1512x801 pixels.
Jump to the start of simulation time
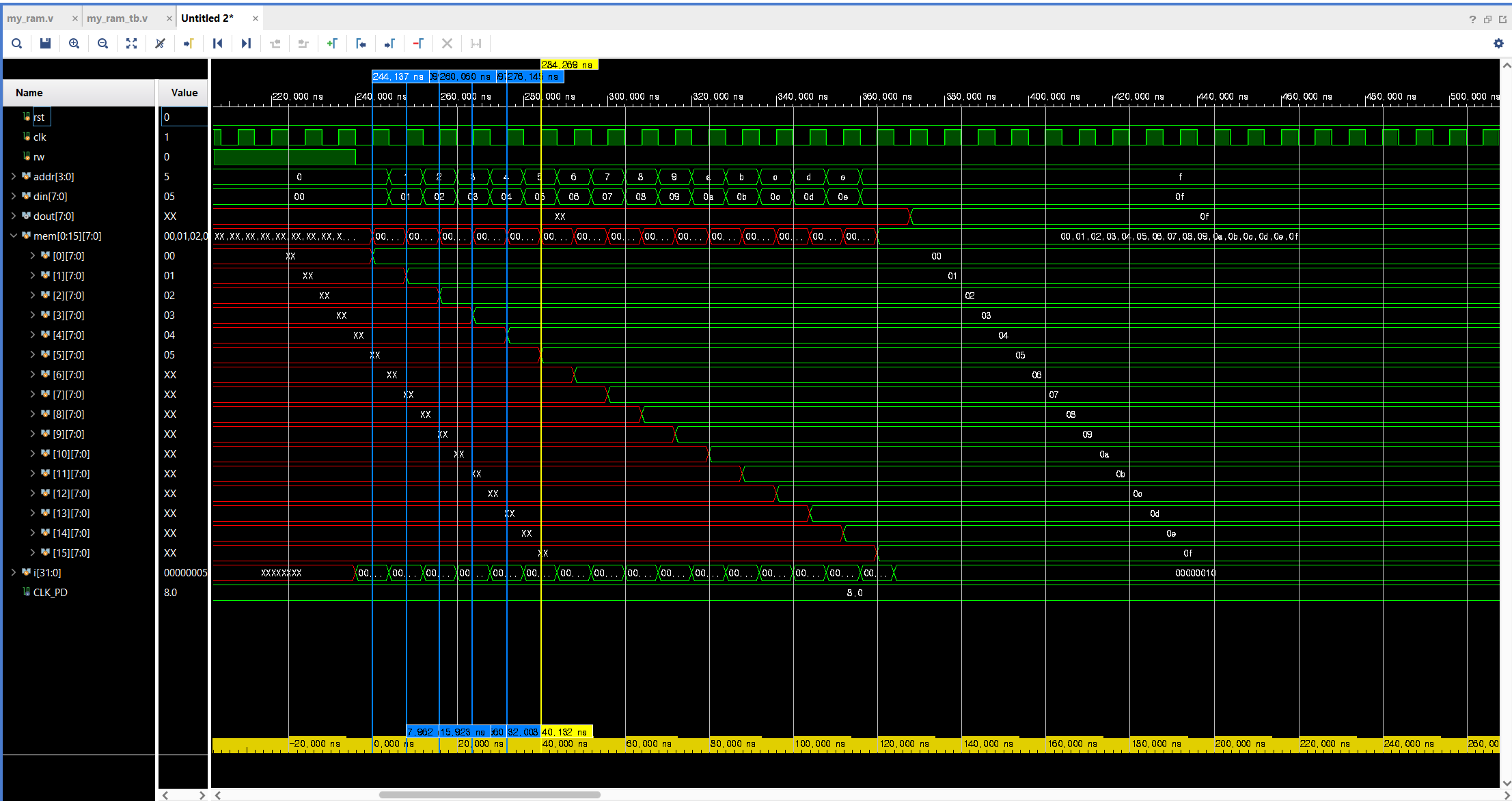tap(217, 44)
